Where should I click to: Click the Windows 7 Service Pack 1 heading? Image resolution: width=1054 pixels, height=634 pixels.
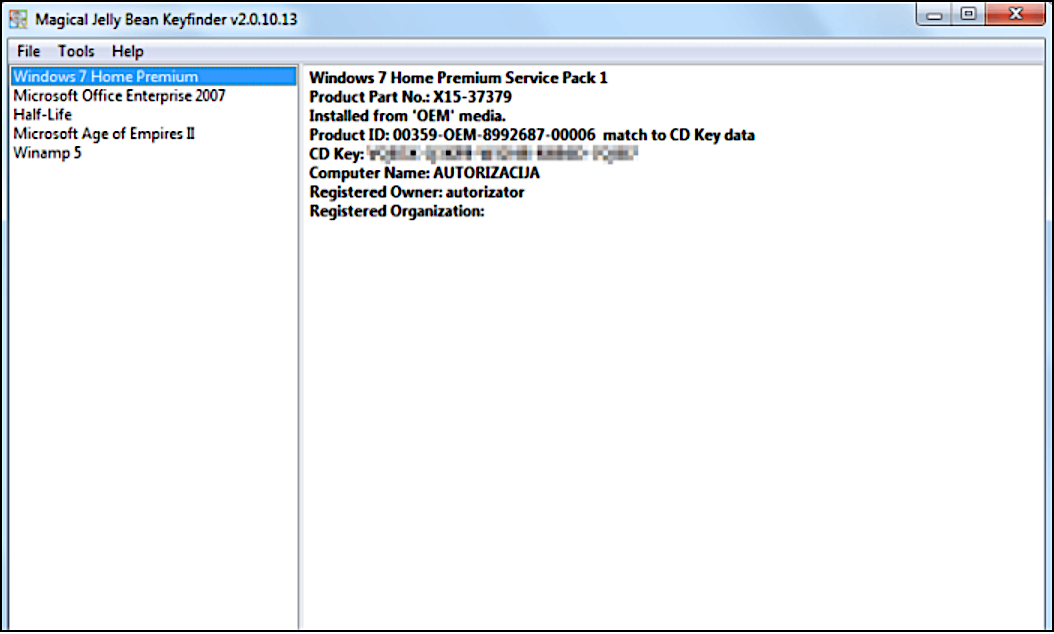tap(458, 78)
